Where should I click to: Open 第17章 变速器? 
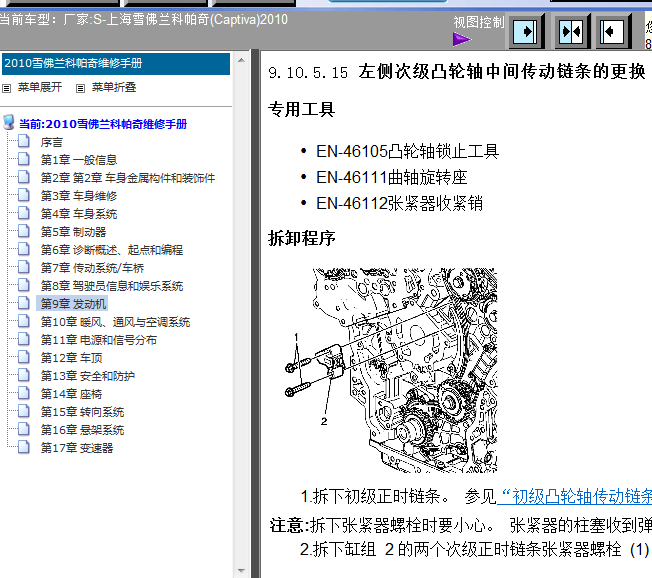point(77,448)
